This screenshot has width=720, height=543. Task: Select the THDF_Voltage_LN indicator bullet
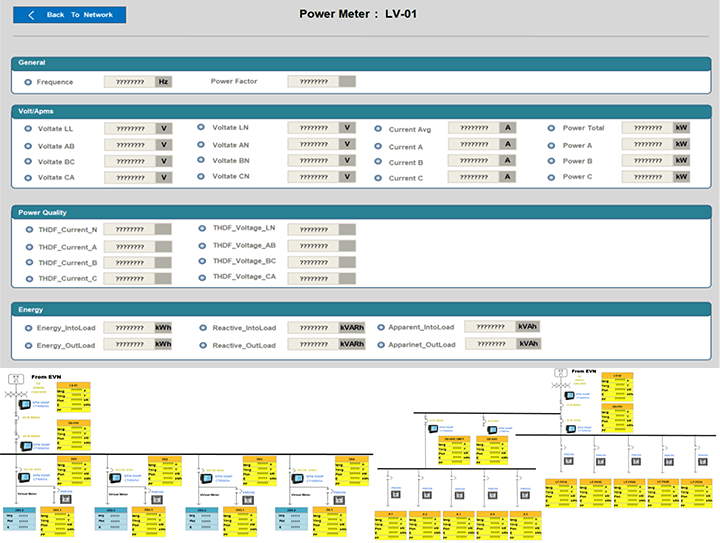[x=201, y=228]
